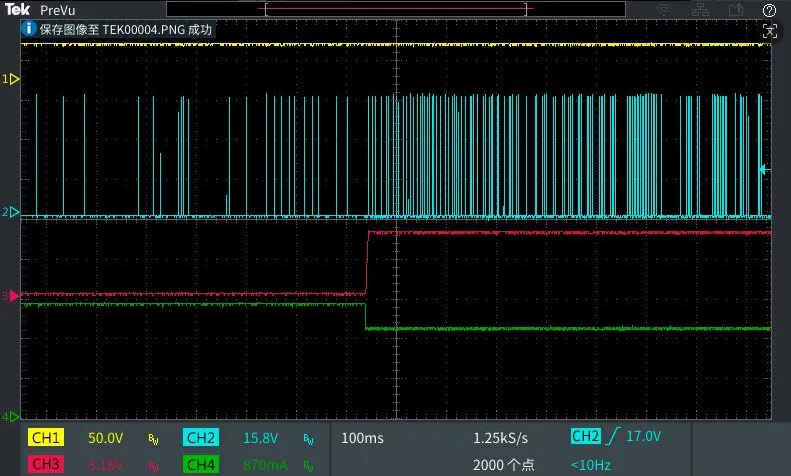The width and height of the screenshot is (791, 476).
Task: Click the CH2 15.8V scale value
Action: 260,438
